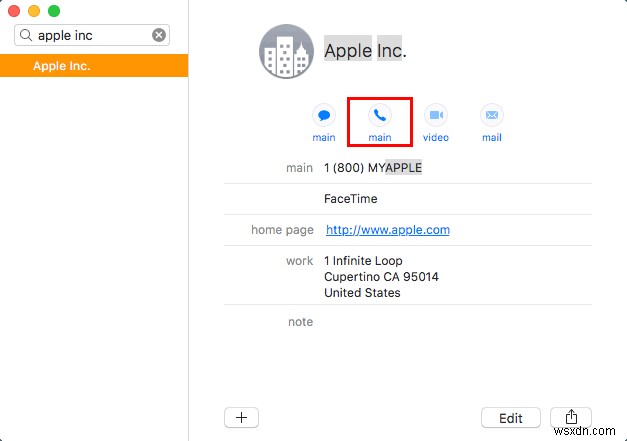Screen dimensions: 627x441
Task: Maximize the window with green button
Action: tap(54, 11)
